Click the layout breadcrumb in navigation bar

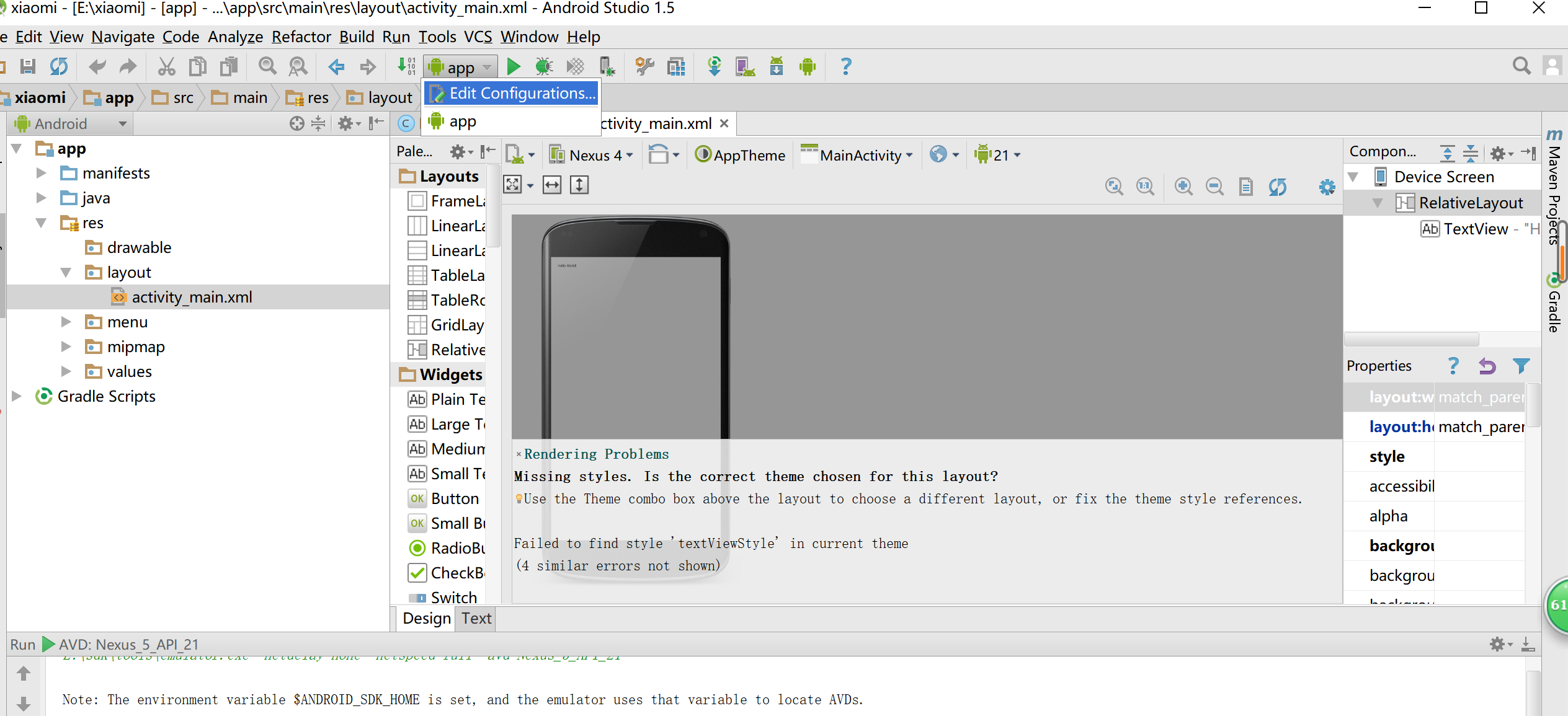(x=380, y=97)
